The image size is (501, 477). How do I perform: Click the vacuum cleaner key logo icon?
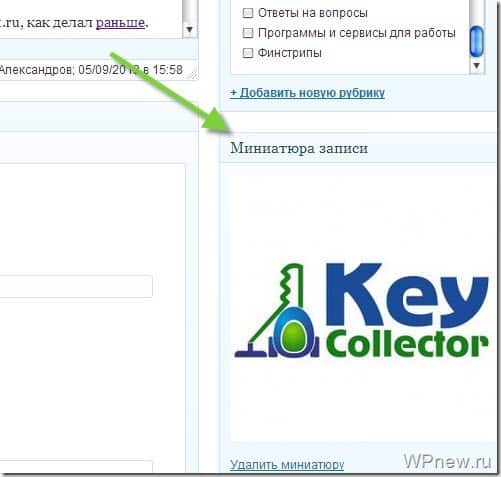coord(277,311)
